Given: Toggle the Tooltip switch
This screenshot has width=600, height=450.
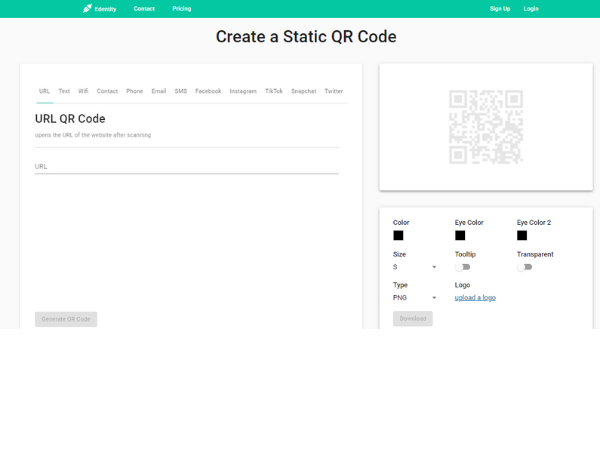Looking at the screenshot, I should 463,267.
